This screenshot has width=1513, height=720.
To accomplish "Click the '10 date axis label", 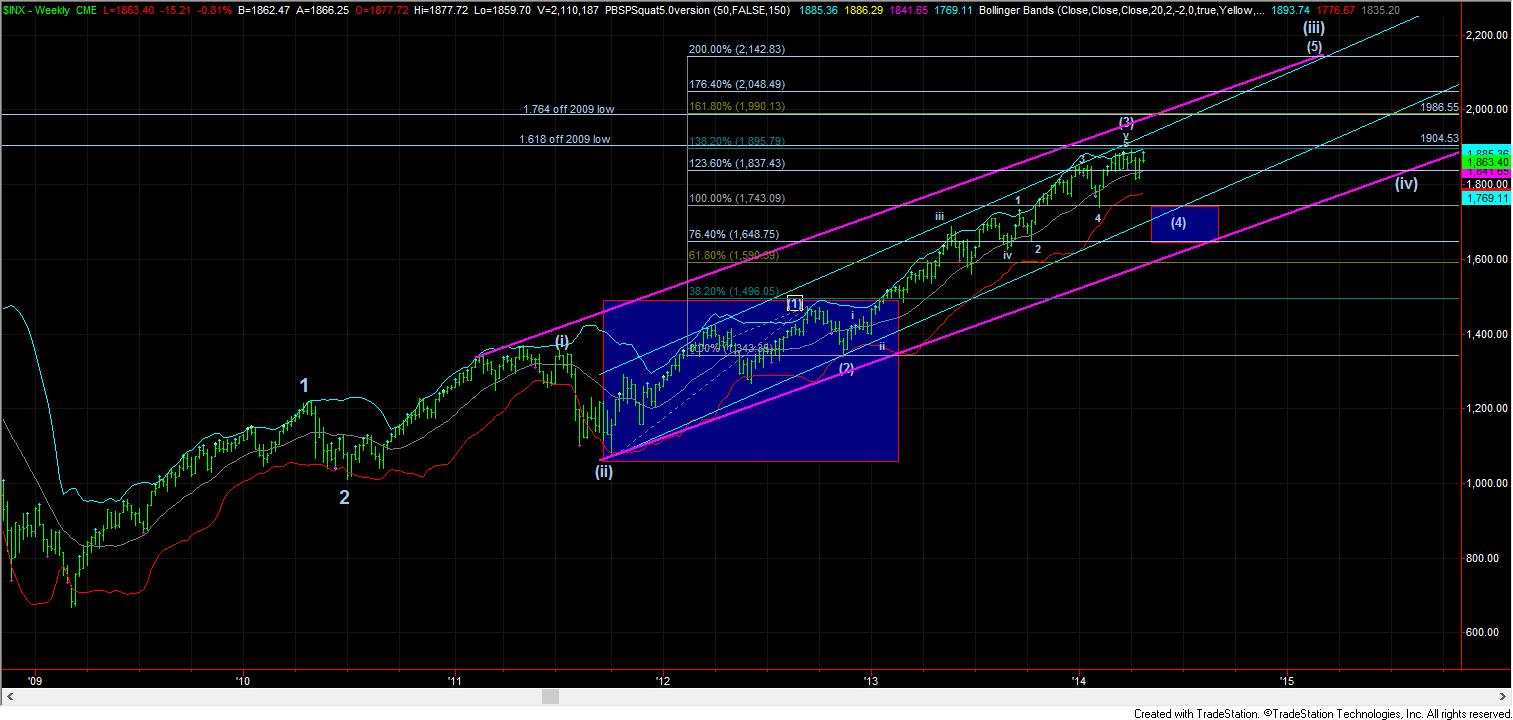I will pos(242,680).
